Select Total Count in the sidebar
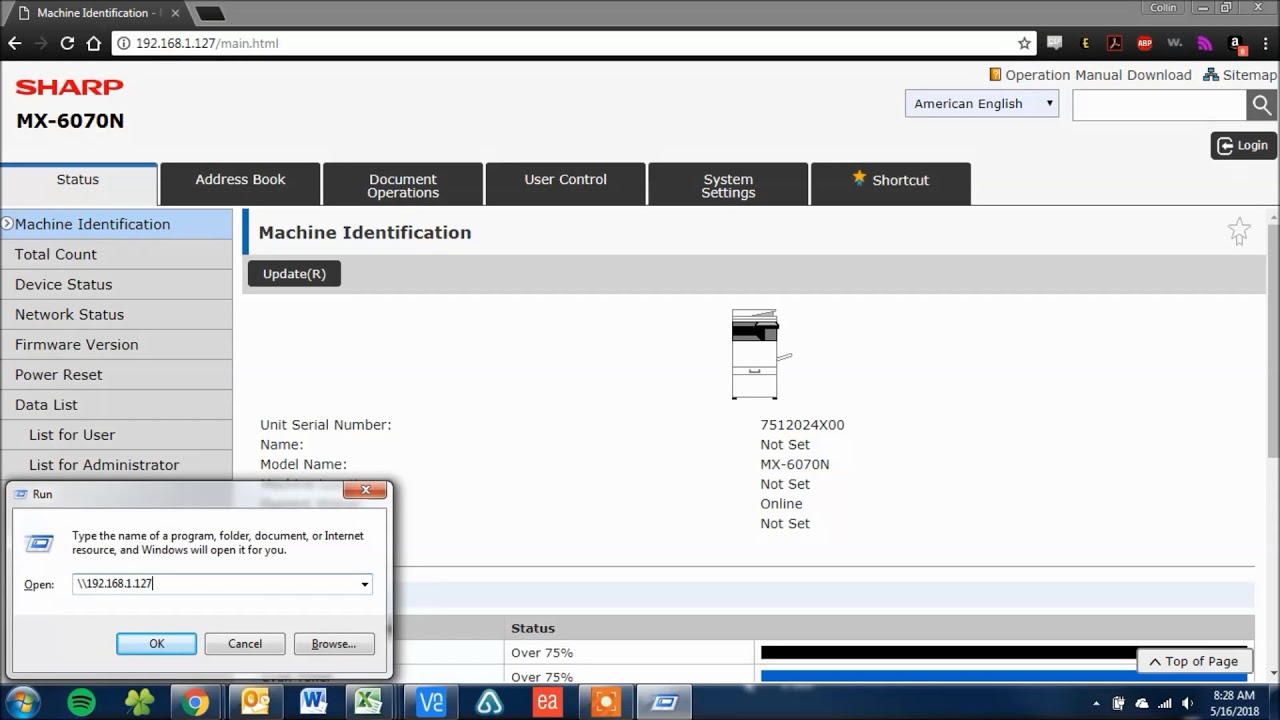 116,254
